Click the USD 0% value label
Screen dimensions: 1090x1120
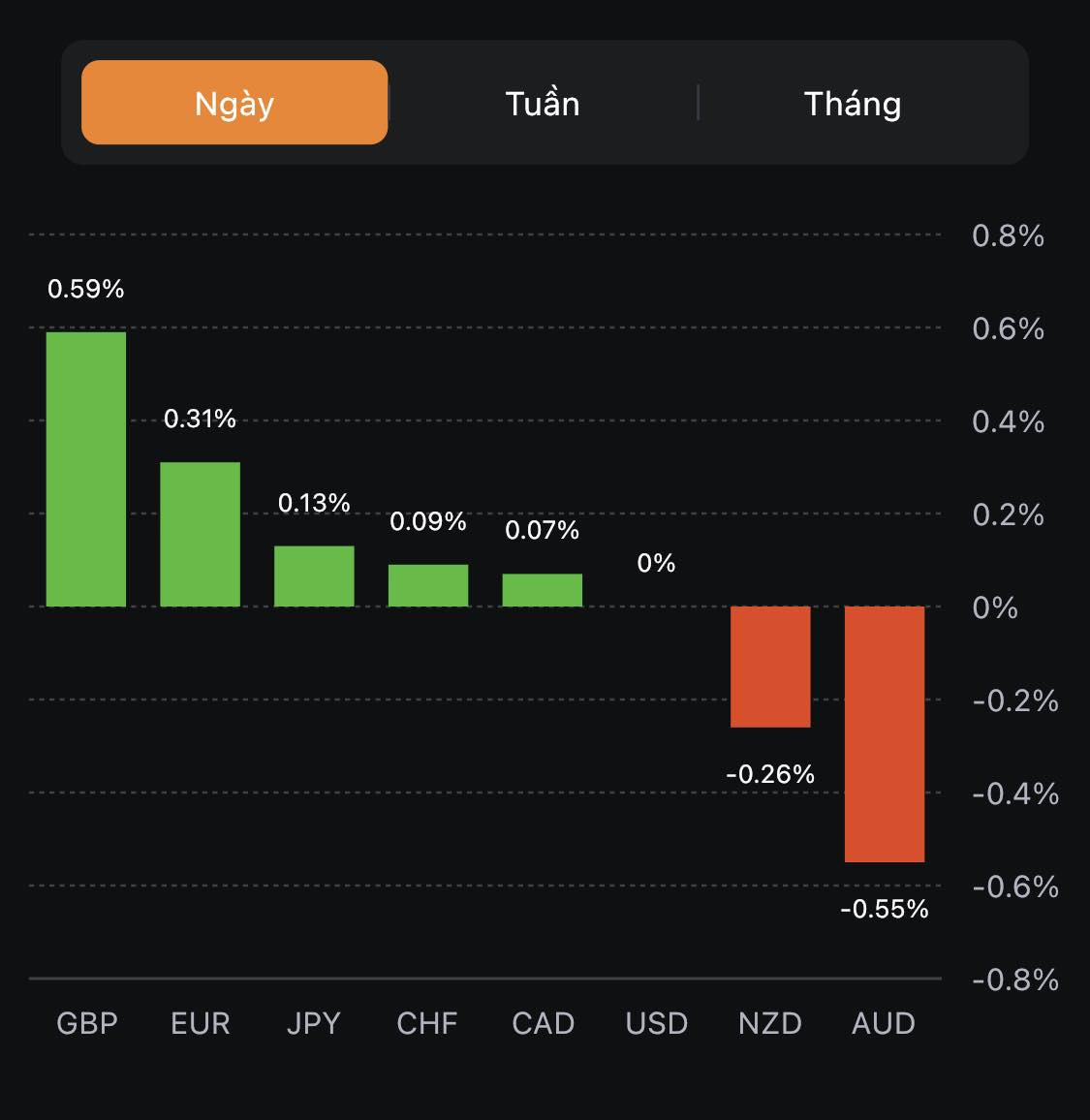[x=656, y=563]
